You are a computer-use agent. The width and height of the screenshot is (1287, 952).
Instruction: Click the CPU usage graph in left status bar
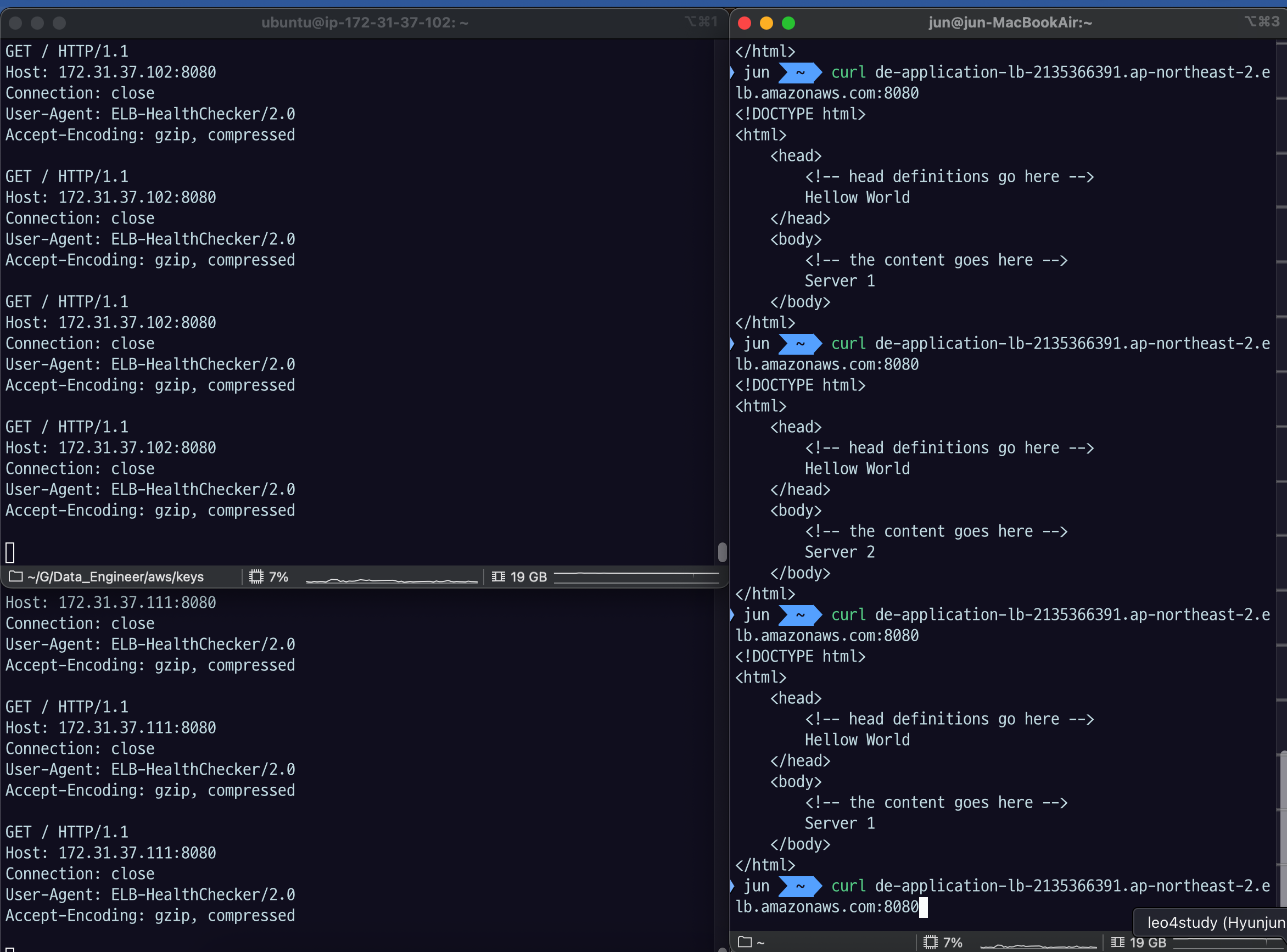pos(392,580)
